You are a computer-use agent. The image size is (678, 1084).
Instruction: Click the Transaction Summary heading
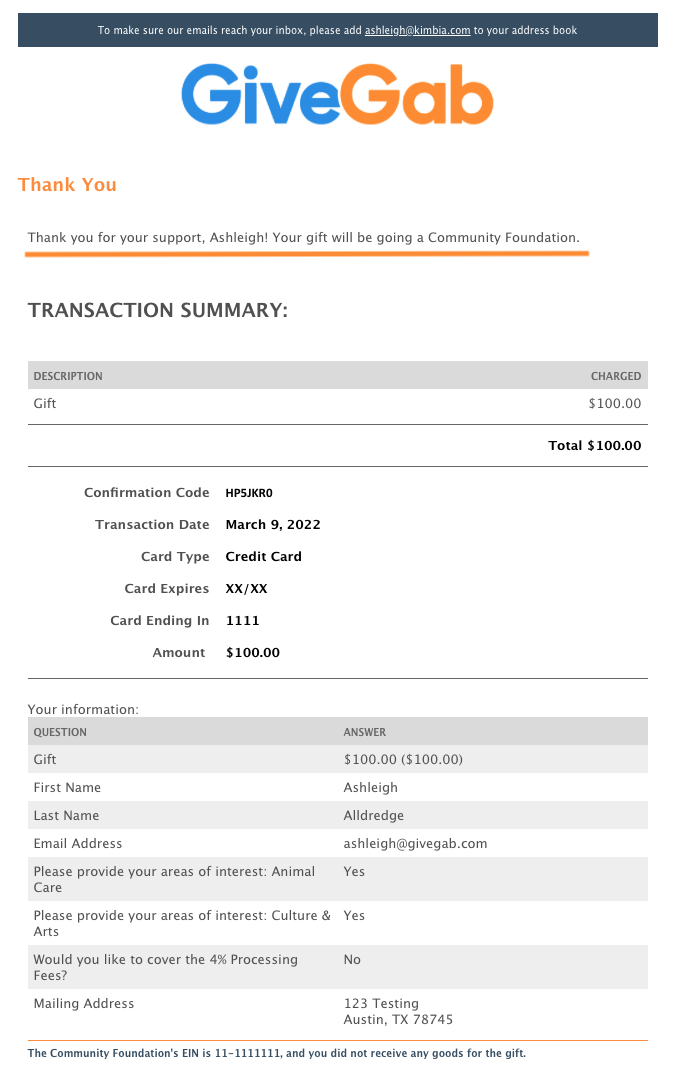pyautogui.click(x=158, y=310)
